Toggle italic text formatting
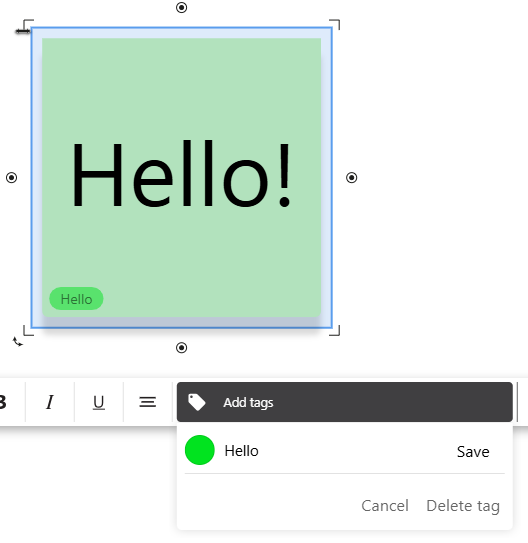Viewport: 528px width, 543px height. 50,402
